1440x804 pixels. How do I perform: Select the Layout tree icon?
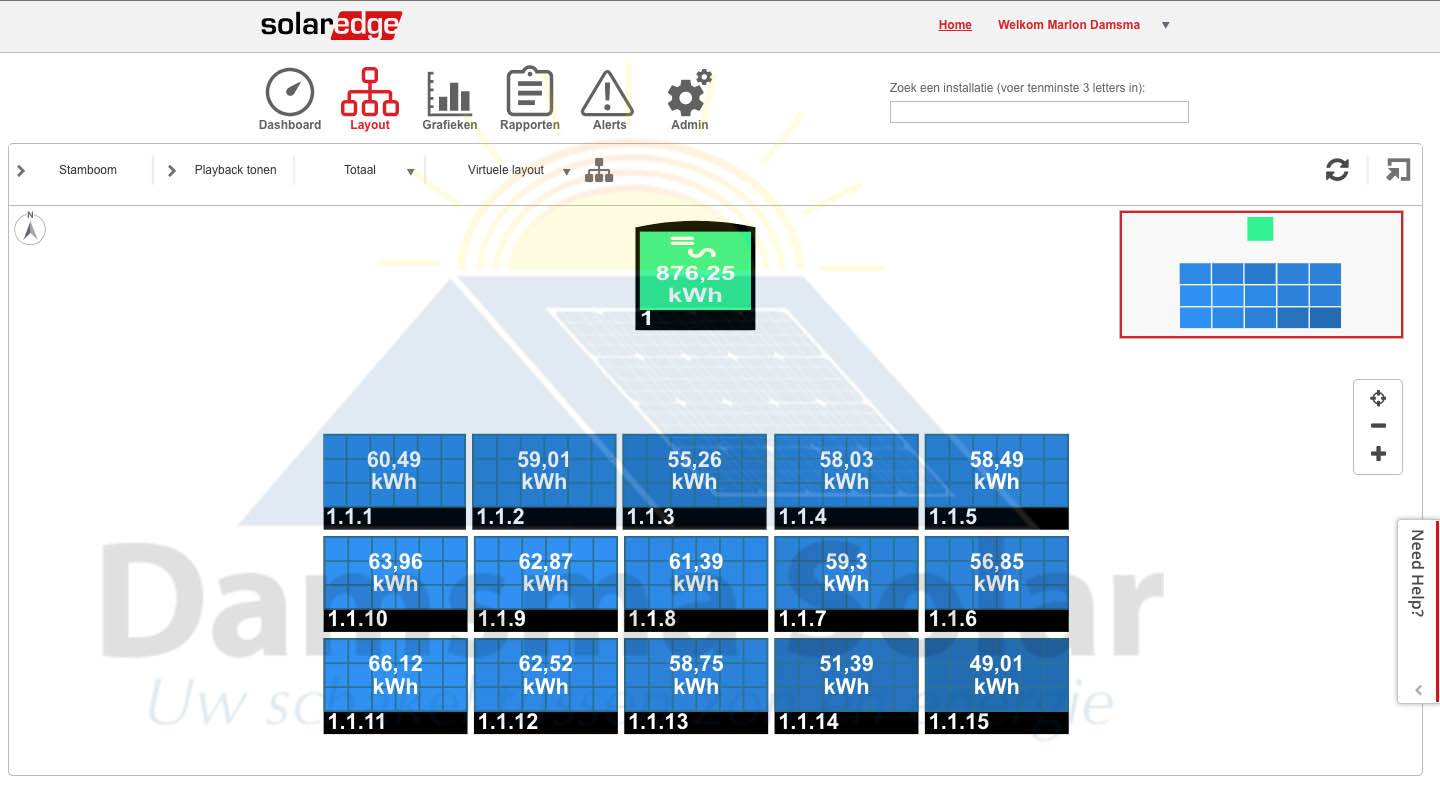369,93
